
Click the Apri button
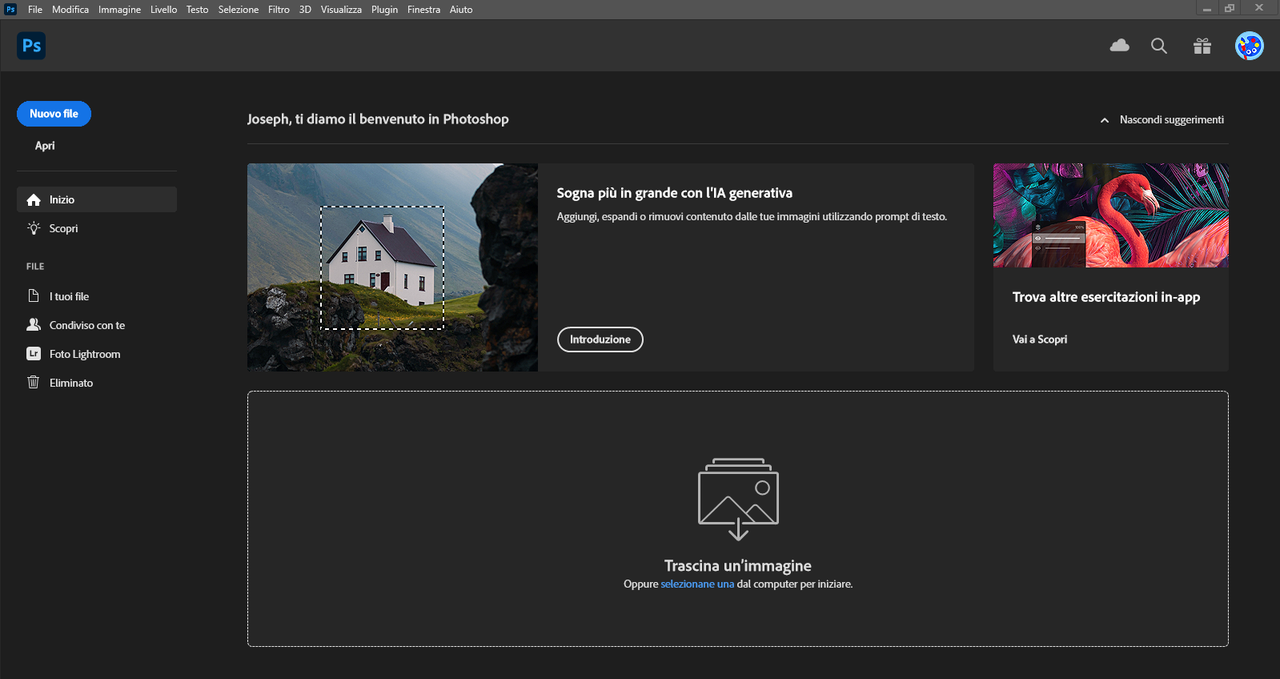click(45, 146)
